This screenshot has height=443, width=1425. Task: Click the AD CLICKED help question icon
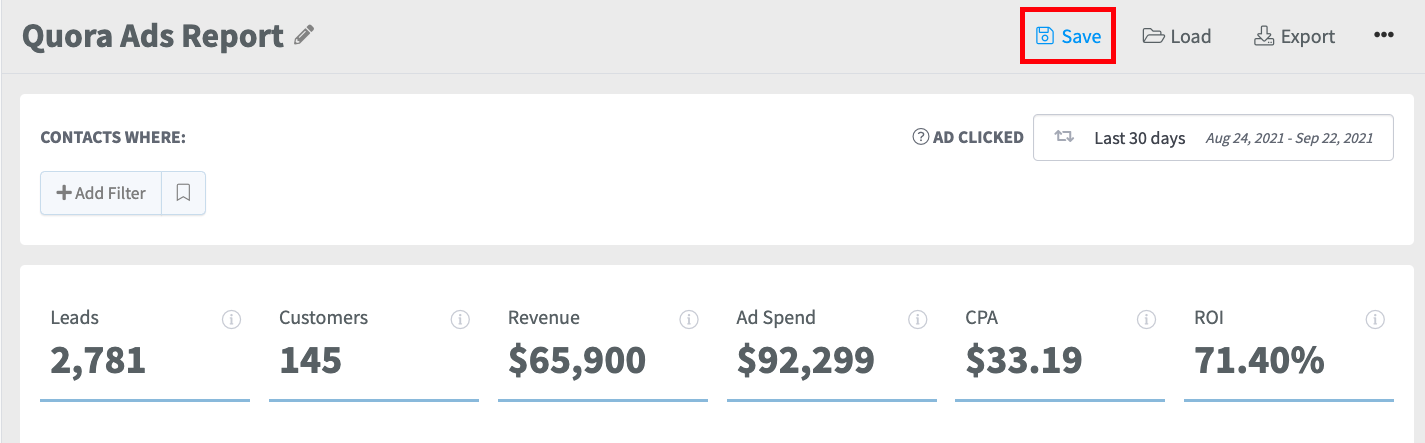coord(921,137)
